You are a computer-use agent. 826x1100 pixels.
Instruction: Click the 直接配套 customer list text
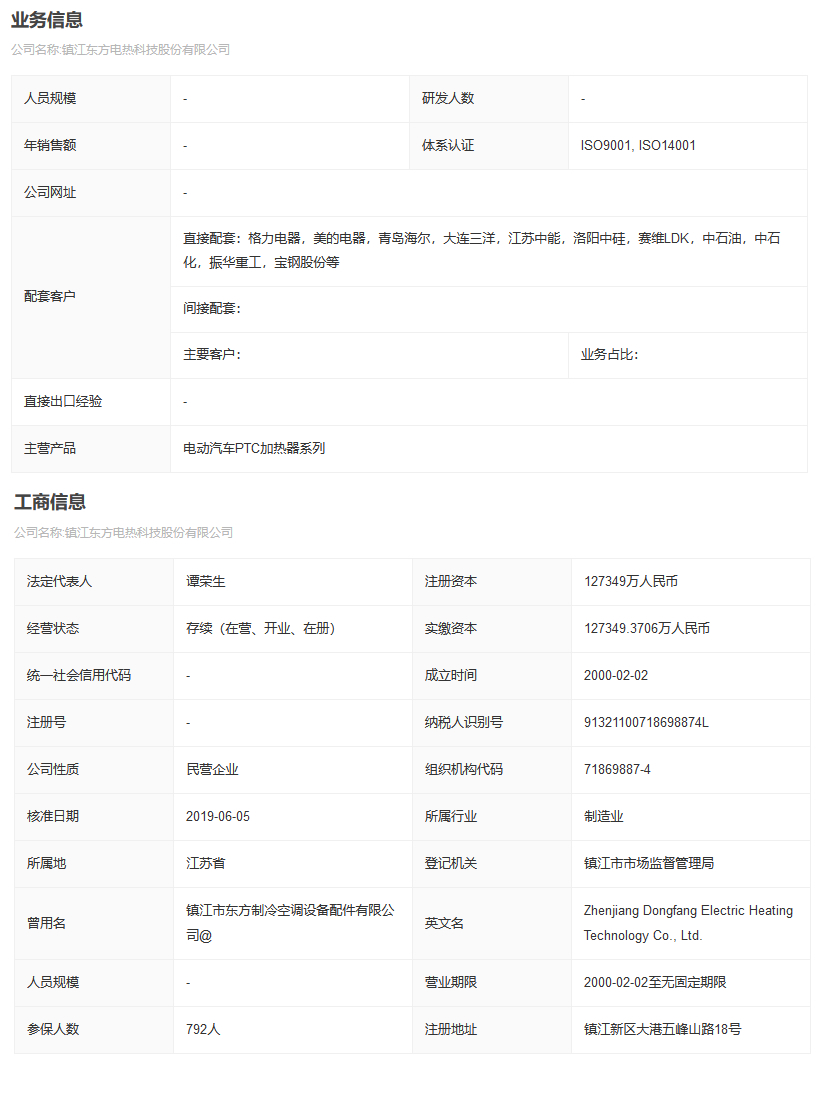481,250
